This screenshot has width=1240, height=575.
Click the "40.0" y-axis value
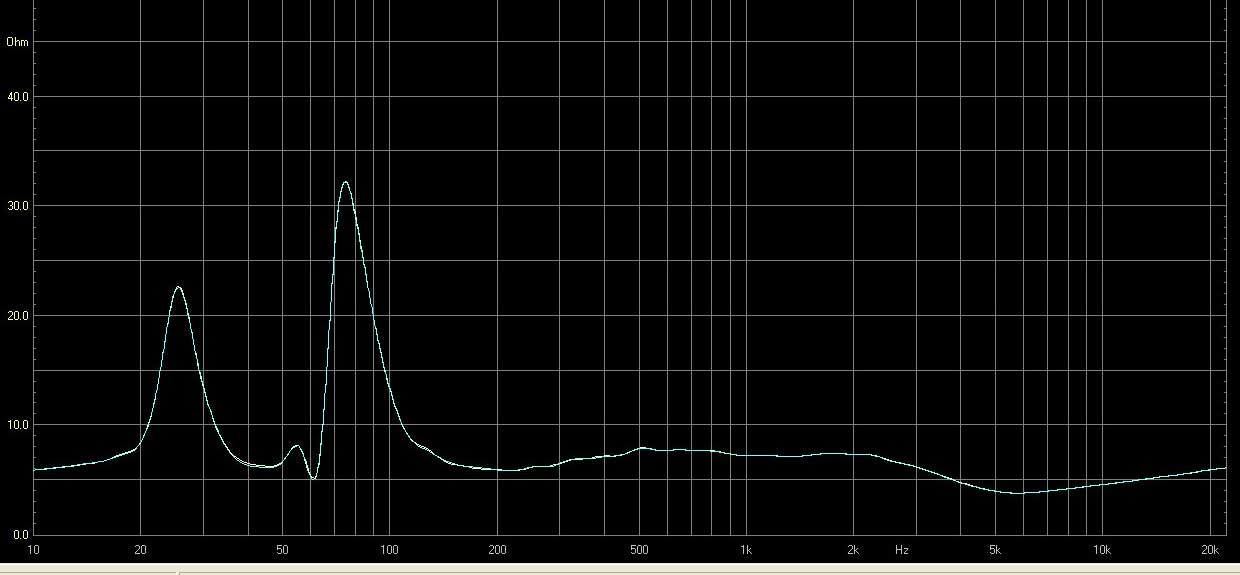17,97
